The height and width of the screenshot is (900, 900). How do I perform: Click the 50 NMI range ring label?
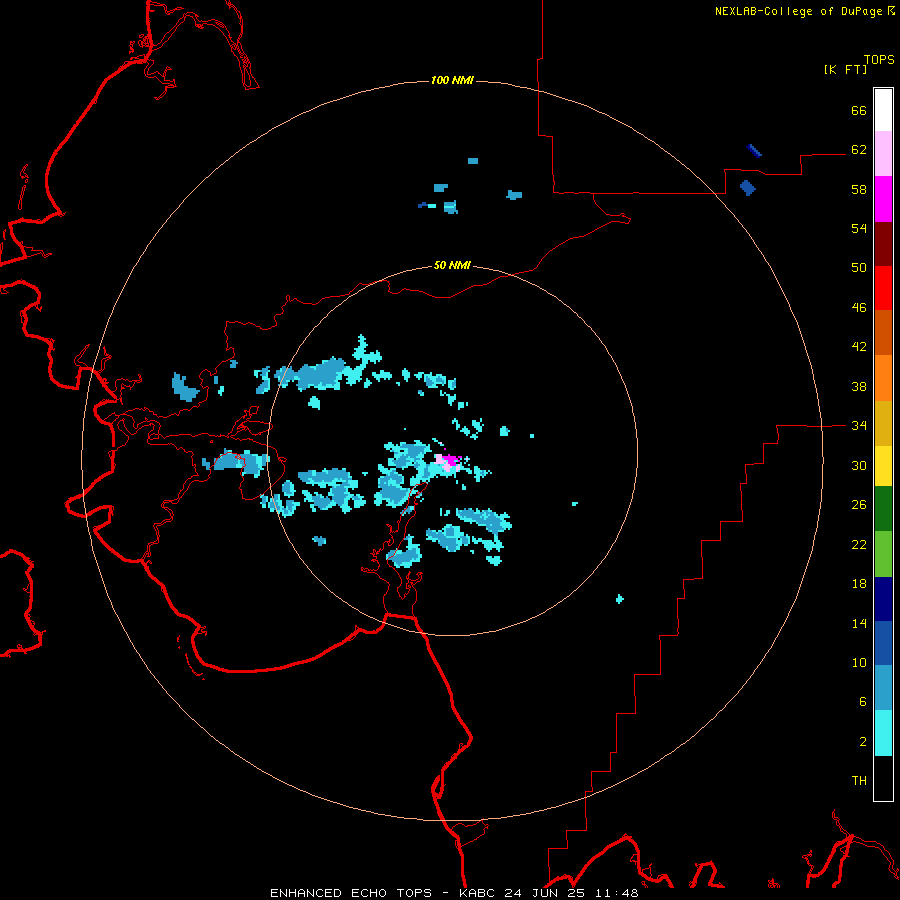[x=452, y=265]
